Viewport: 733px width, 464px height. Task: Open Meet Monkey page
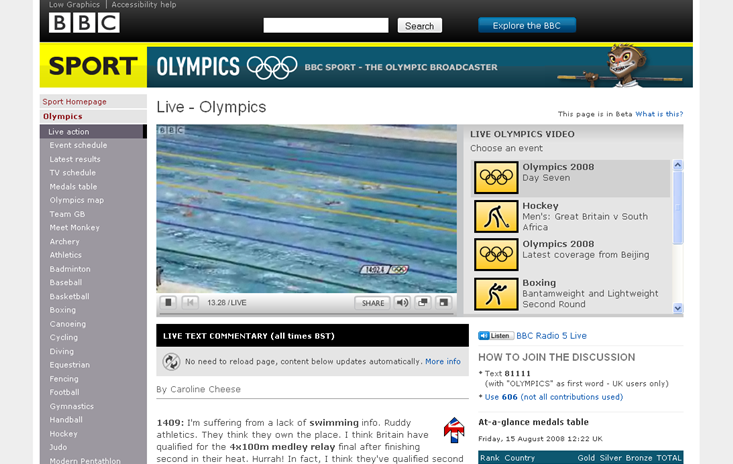coord(74,228)
